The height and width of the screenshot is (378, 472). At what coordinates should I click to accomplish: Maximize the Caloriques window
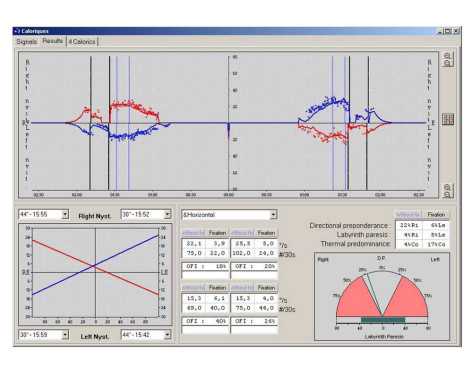point(448,31)
